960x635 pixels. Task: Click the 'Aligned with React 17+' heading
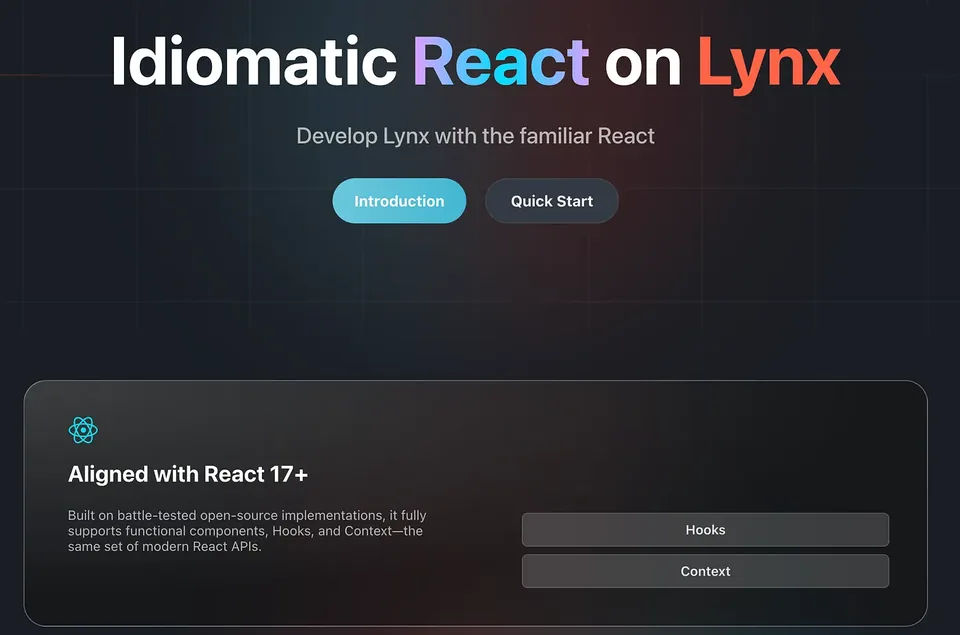[x=188, y=475]
